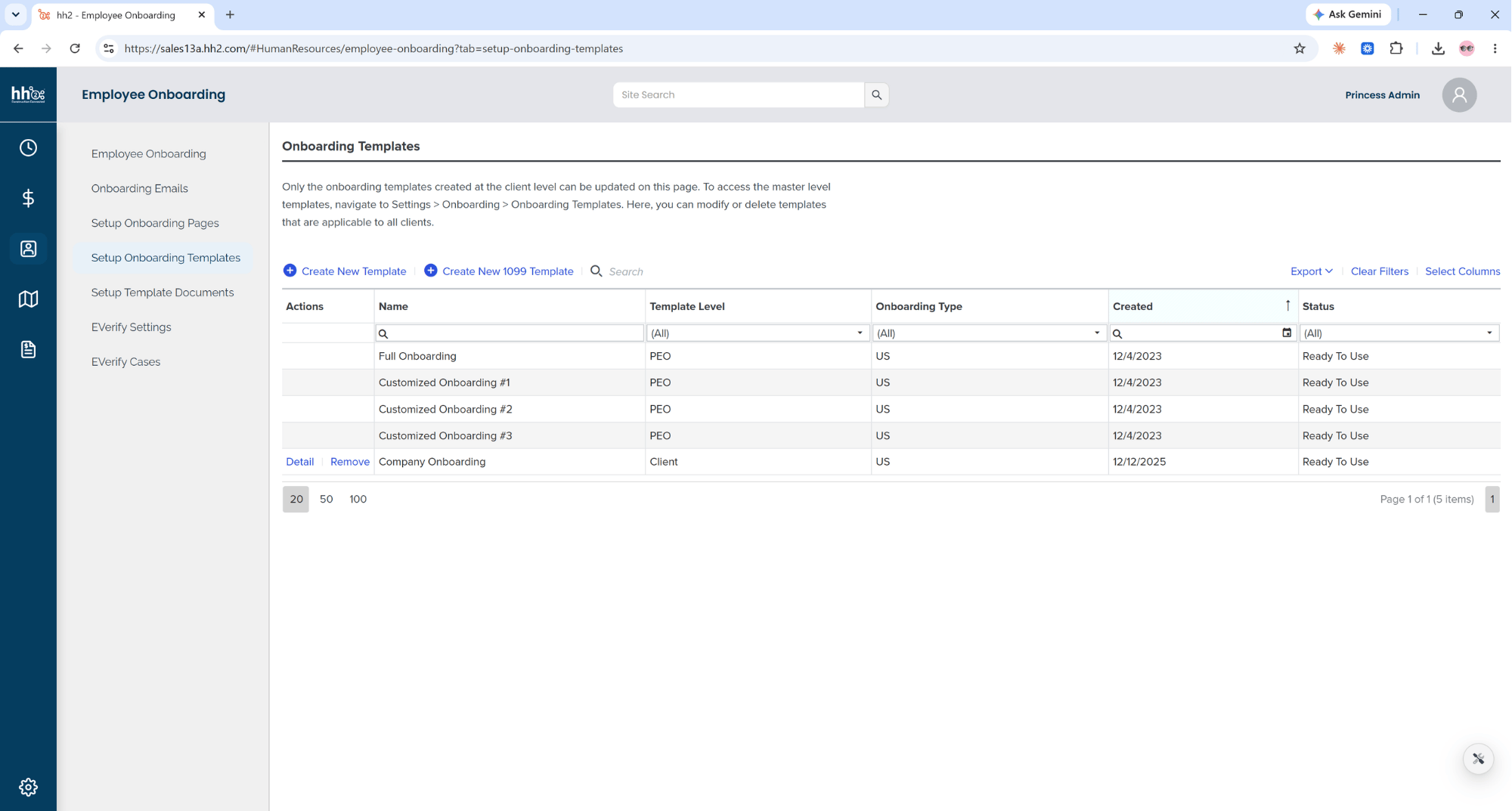Screen dimensions: 1512x811
Task: Open the time clock sidebar icon
Action: [x=28, y=148]
